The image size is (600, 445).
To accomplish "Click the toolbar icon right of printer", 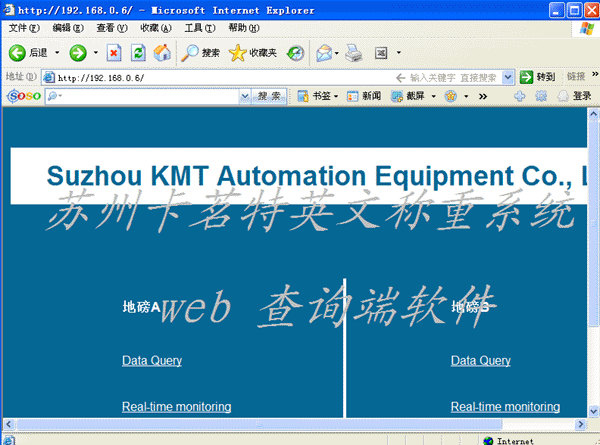I will (381, 53).
